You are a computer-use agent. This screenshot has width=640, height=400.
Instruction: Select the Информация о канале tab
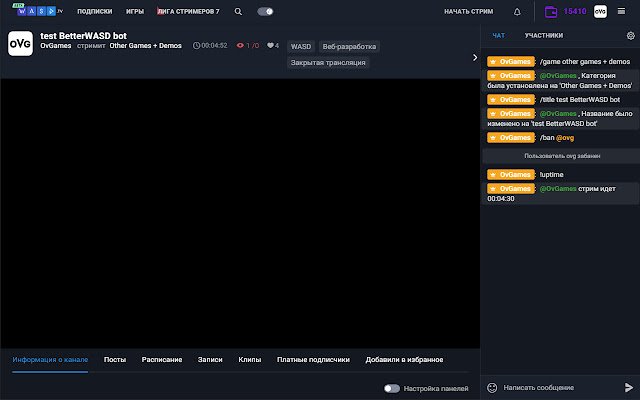point(50,360)
